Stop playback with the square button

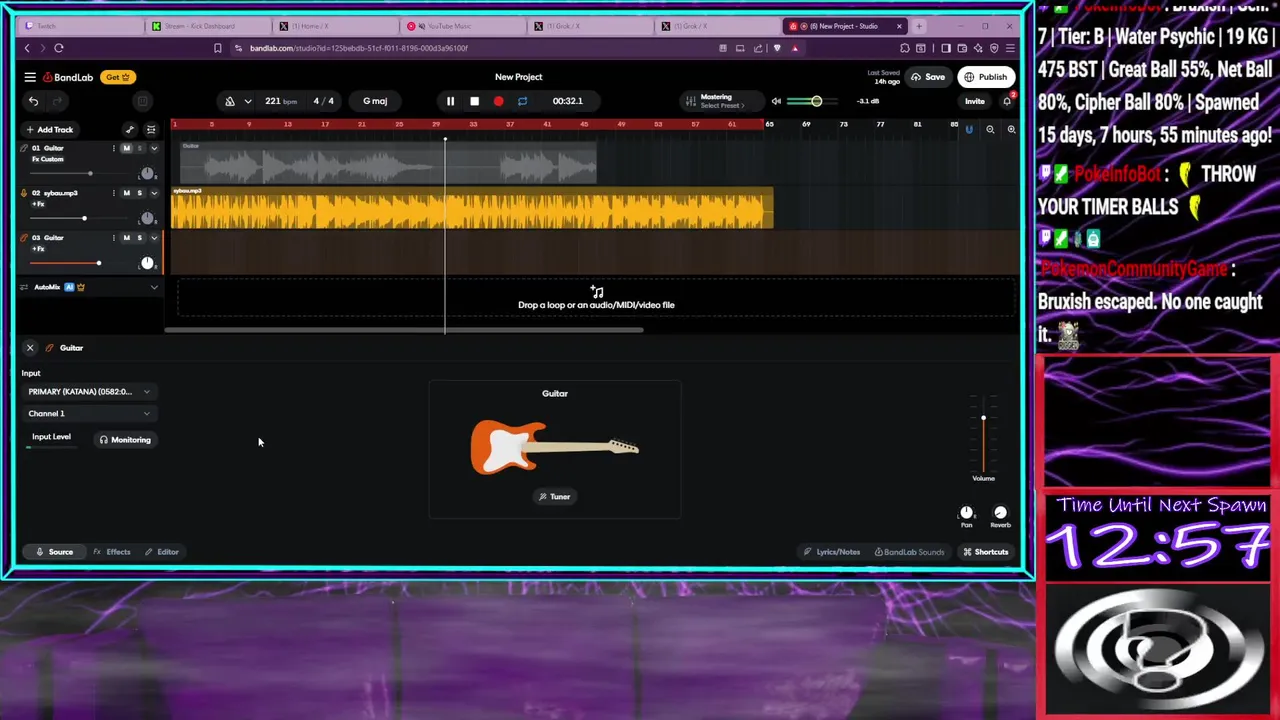click(474, 101)
